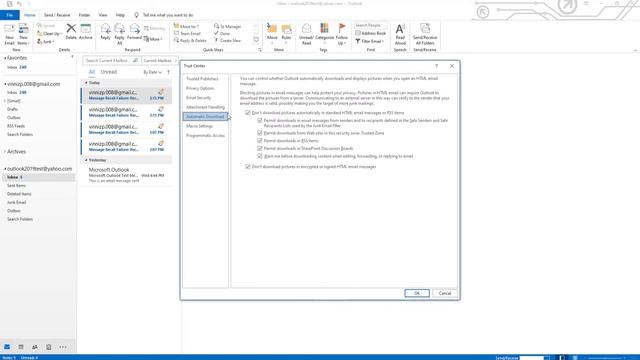Screen dimensions: 640x360
Task: Toggle Permit downloads from Trusted Zone checkbox
Action: click(260, 133)
